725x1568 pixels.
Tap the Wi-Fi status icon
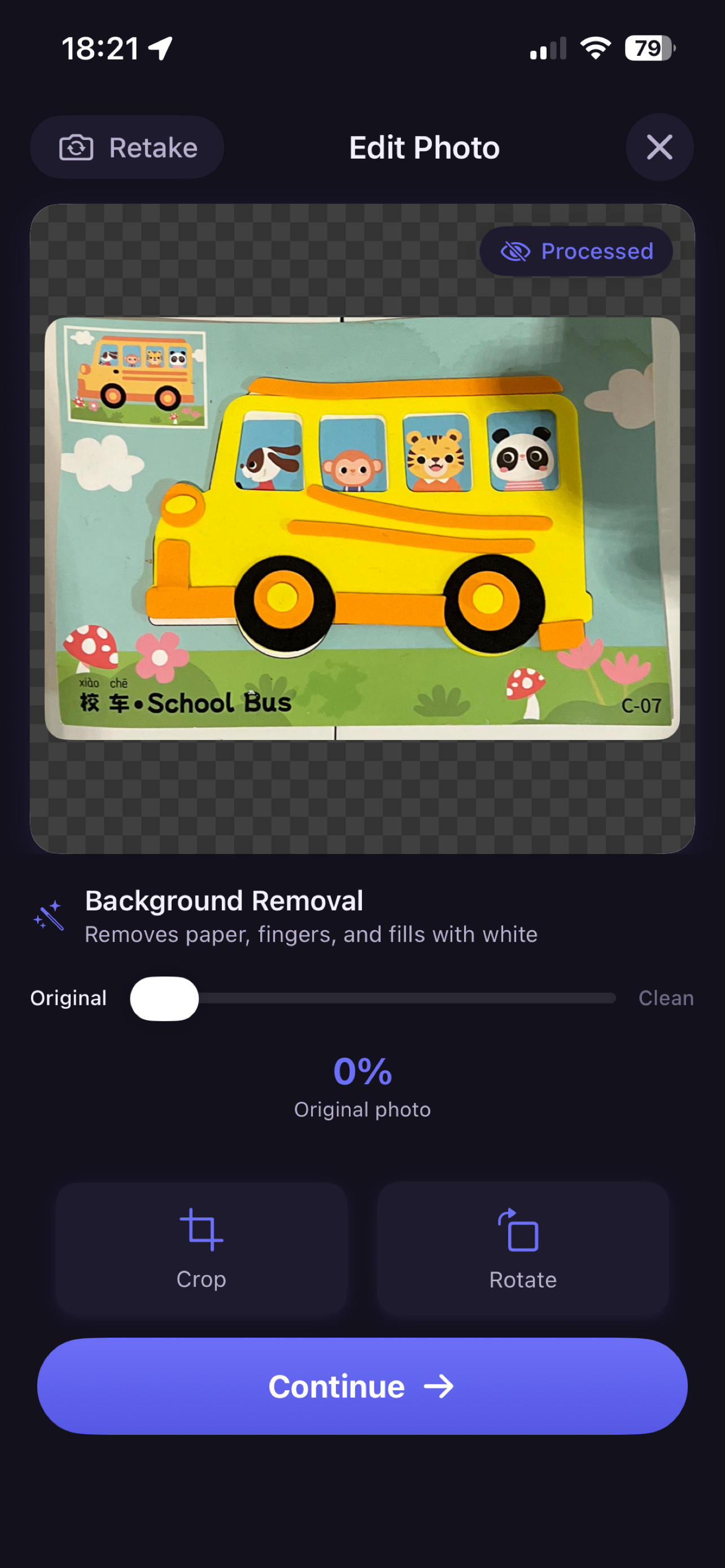[x=595, y=48]
